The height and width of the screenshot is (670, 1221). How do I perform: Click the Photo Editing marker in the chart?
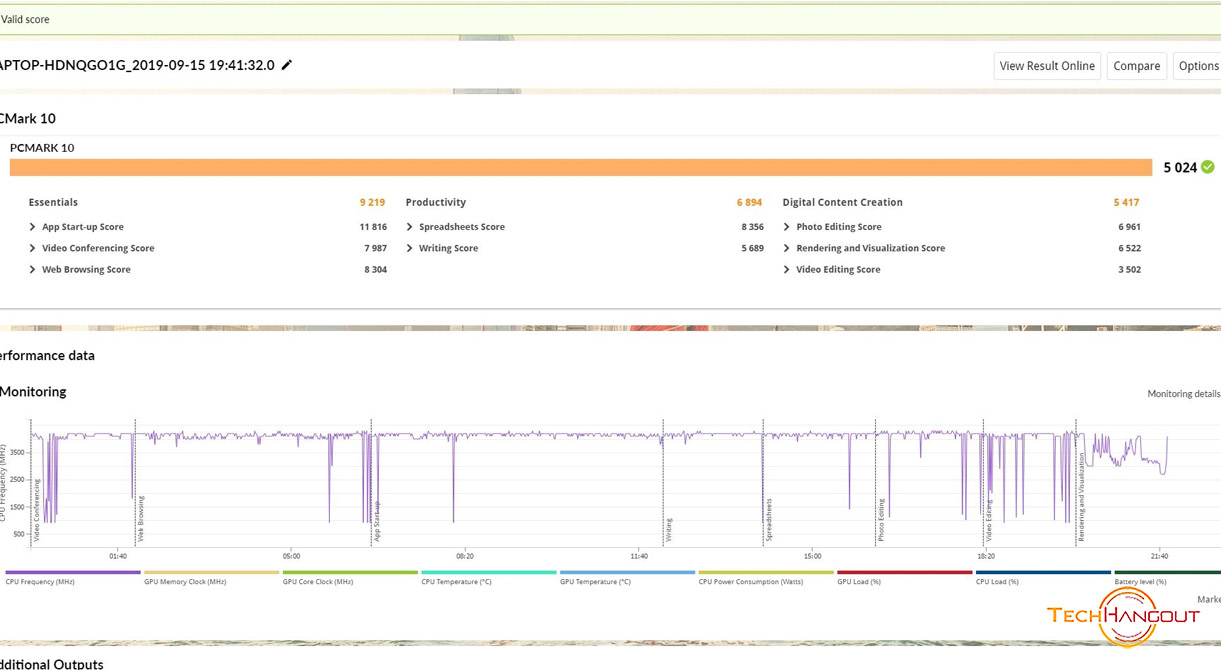[x=882, y=520]
